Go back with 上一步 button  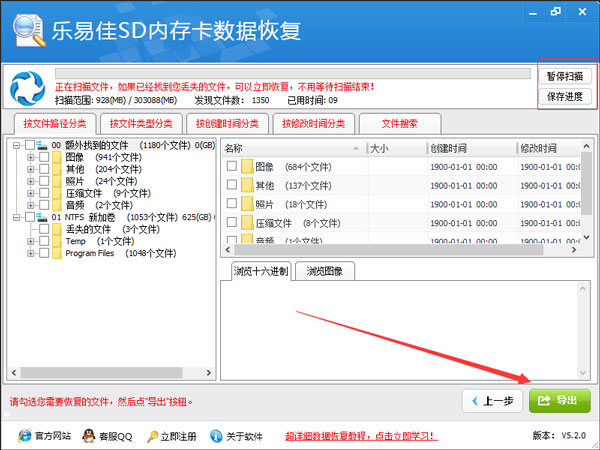pyautogui.click(x=492, y=401)
